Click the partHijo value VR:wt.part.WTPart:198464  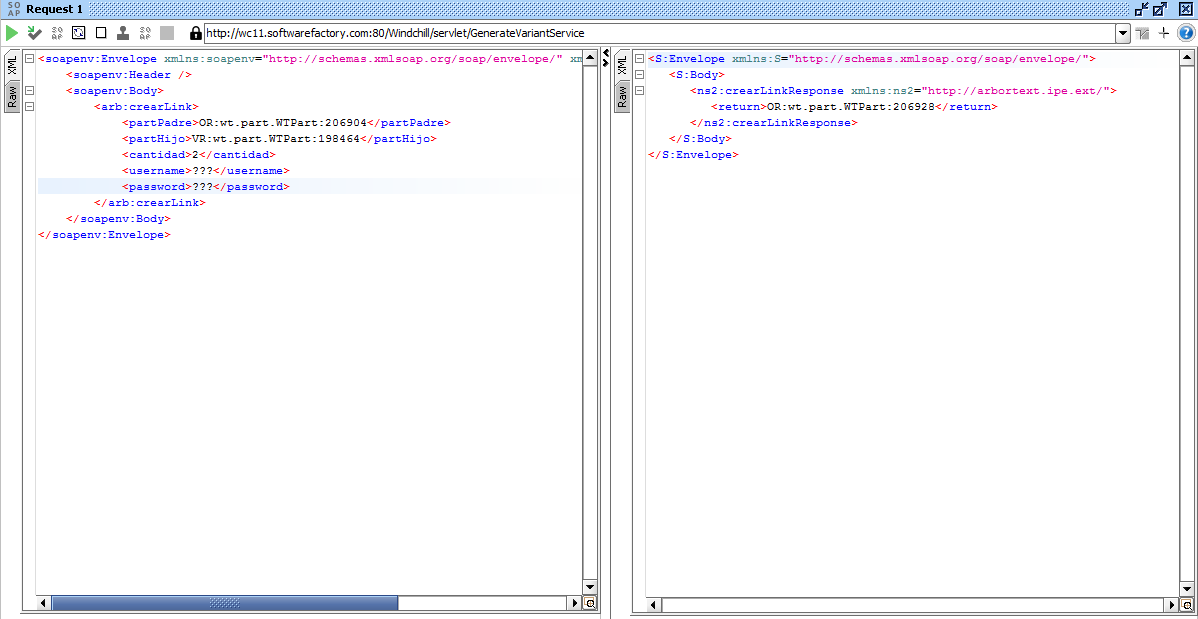point(275,139)
